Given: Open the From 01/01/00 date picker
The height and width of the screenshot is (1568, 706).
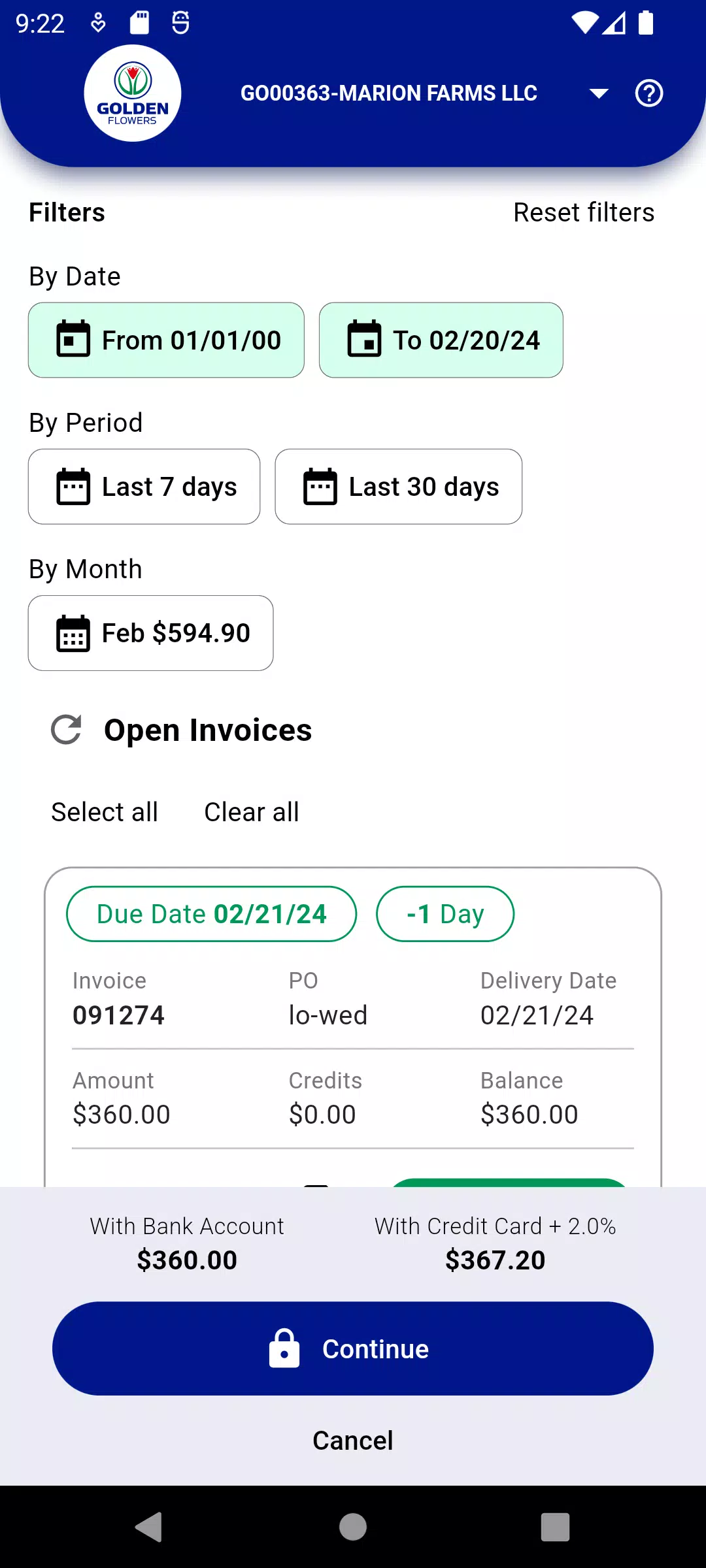Looking at the screenshot, I should coord(166,340).
